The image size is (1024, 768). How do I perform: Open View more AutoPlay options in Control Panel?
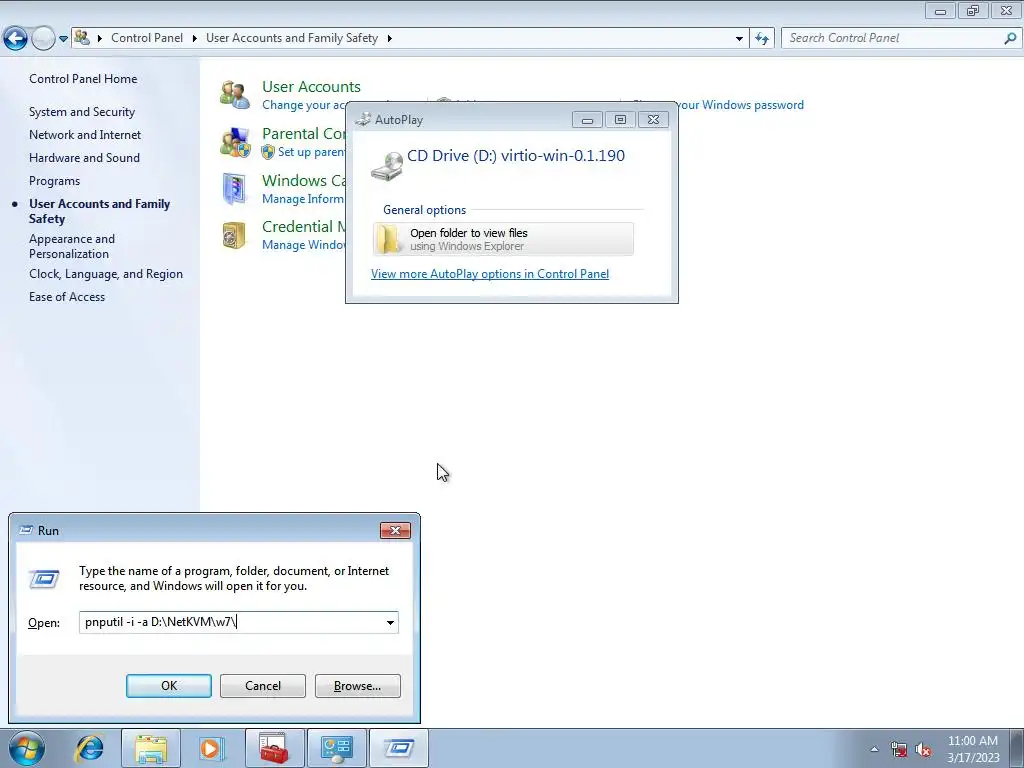[x=490, y=274]
